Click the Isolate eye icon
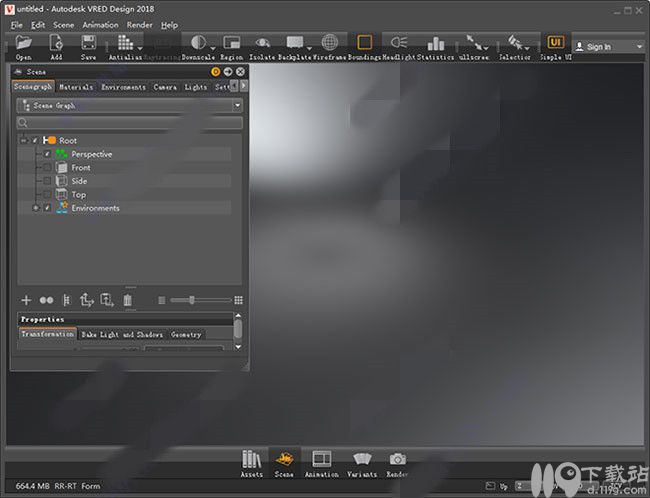Viewport: 650px width, 498px height. pyautogui.click(x=263, y=42)
